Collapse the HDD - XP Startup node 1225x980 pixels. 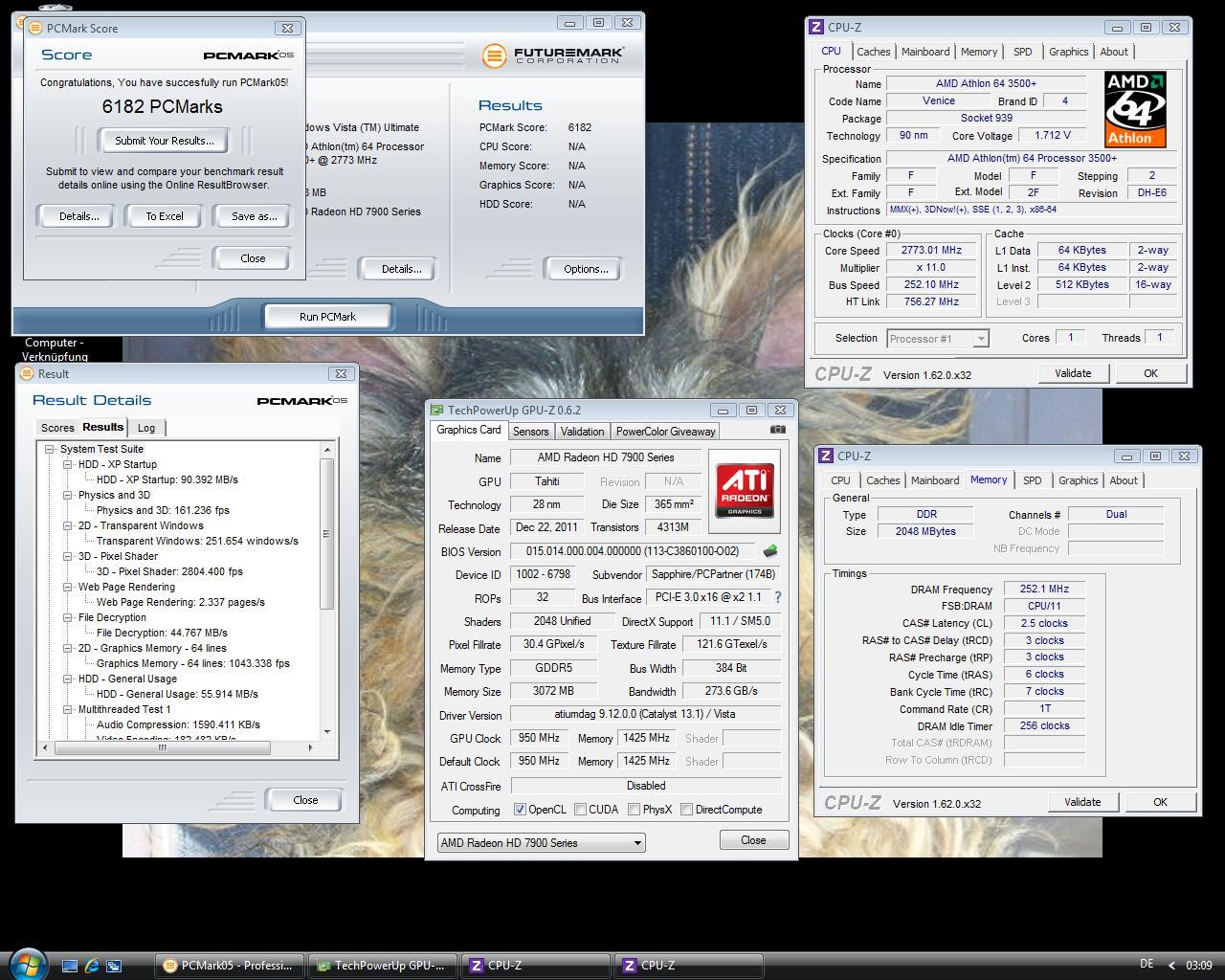[x=68, y=464]
